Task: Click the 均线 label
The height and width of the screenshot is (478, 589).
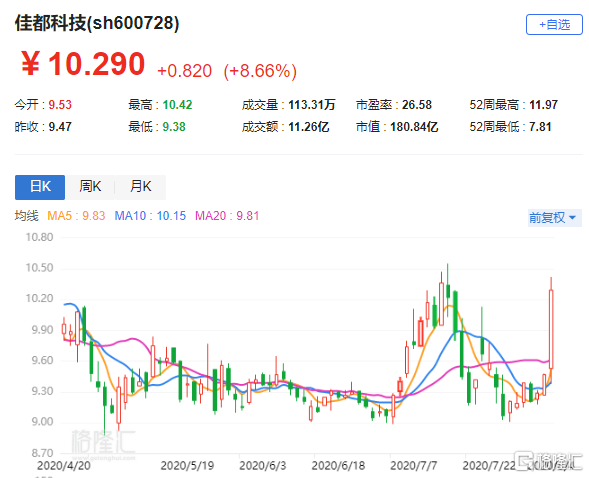Action: pyautogui.click(x=27, y=216)
